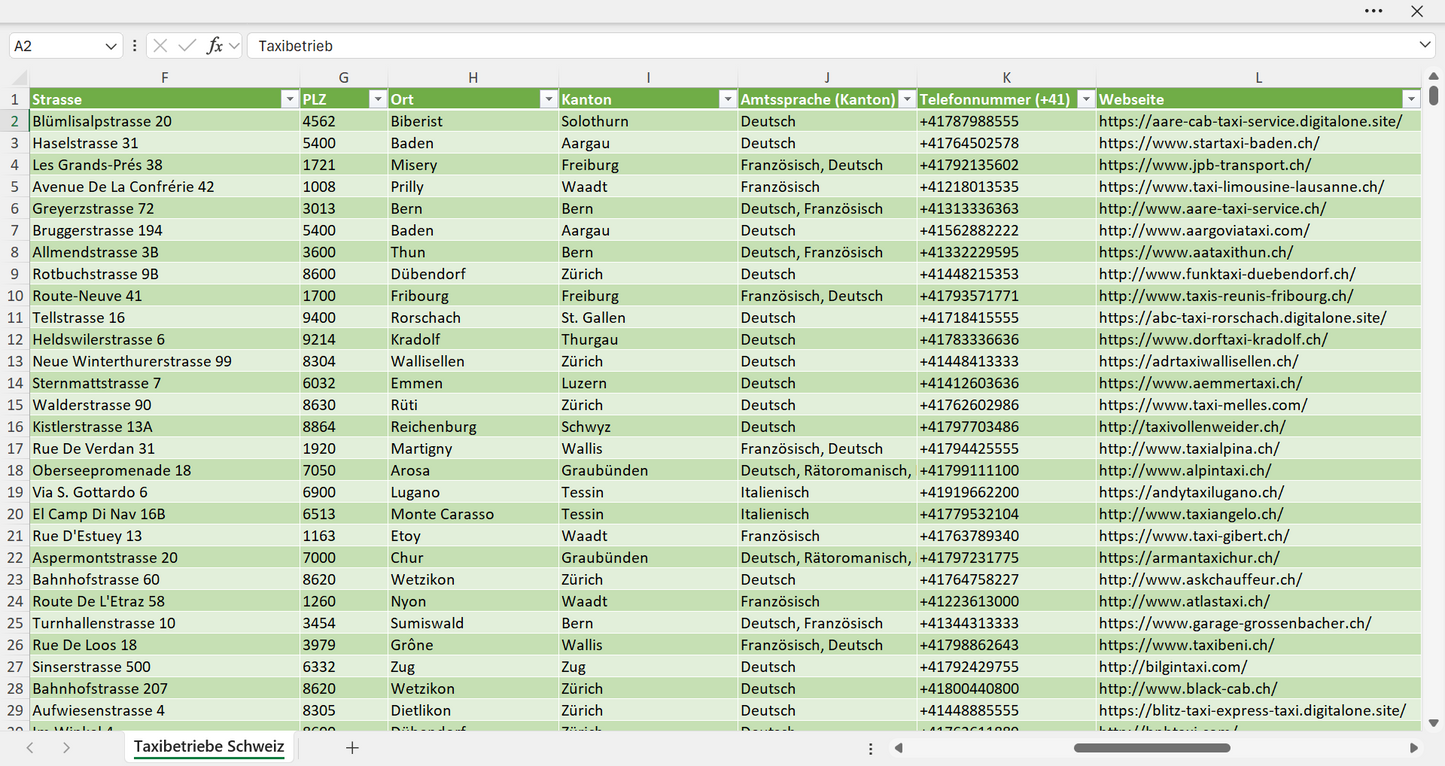Viewport: 1445px width, 766px height.
Task: Go to previous sheet with left arrow
Action: click(x=30, y=747)
